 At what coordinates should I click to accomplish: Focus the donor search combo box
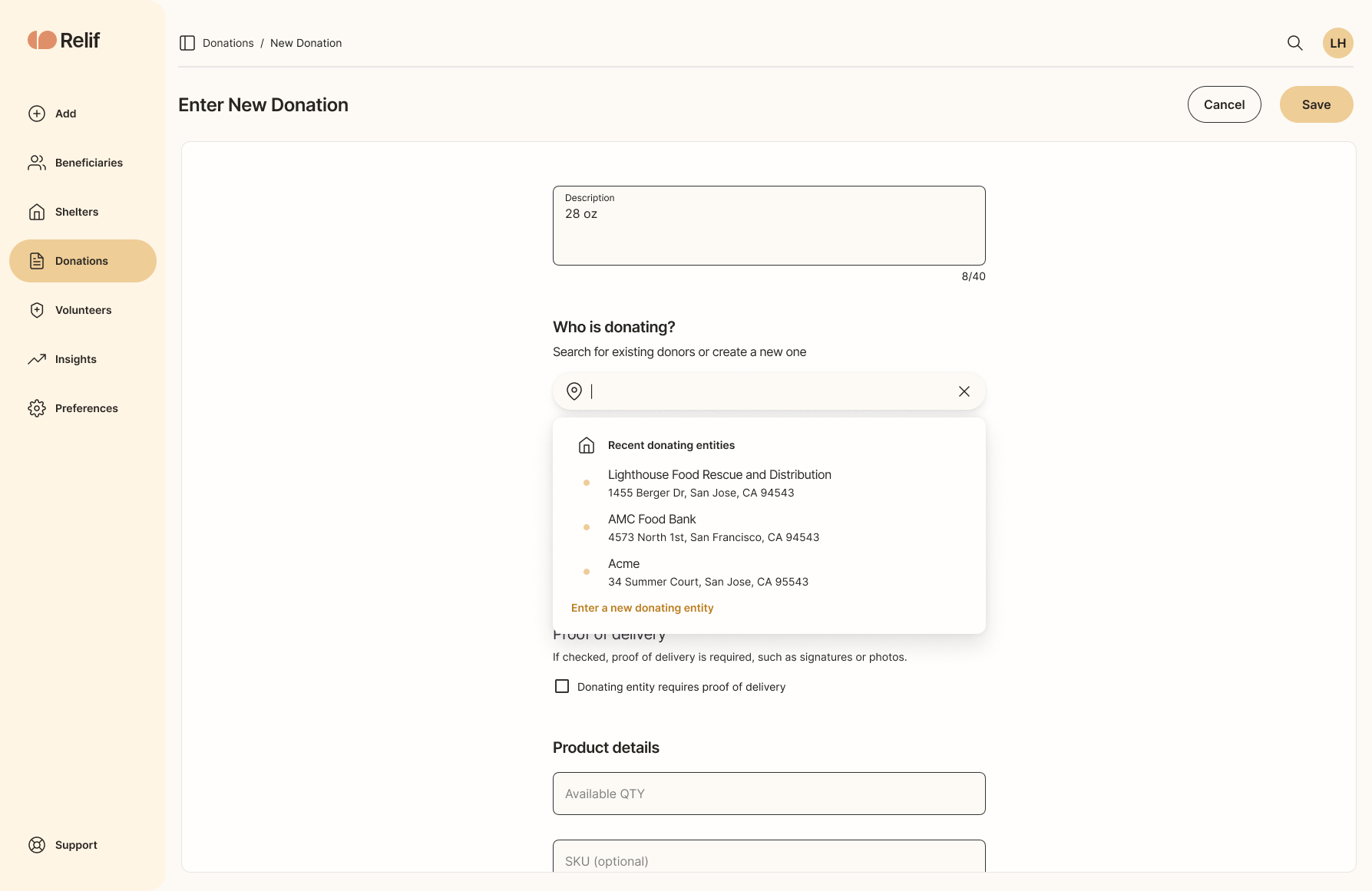pos(769,391)
